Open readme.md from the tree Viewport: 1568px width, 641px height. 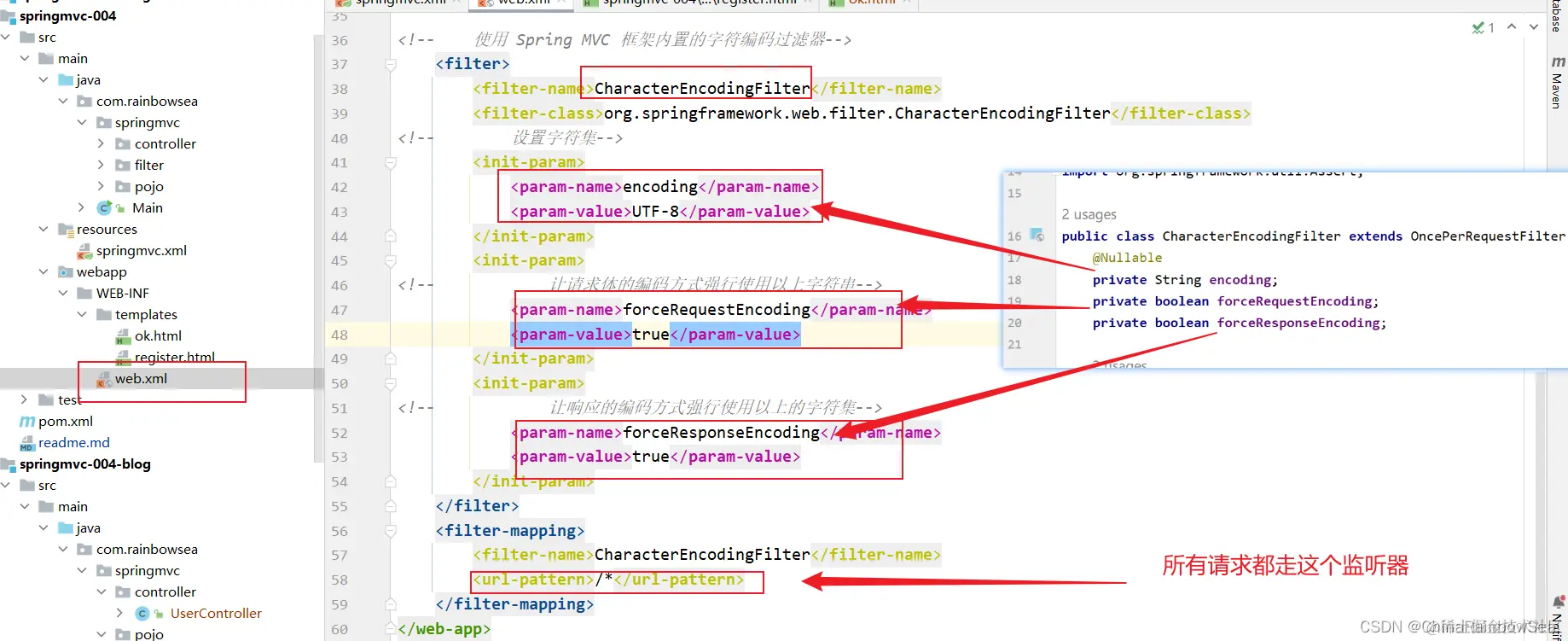click(74, 442)
